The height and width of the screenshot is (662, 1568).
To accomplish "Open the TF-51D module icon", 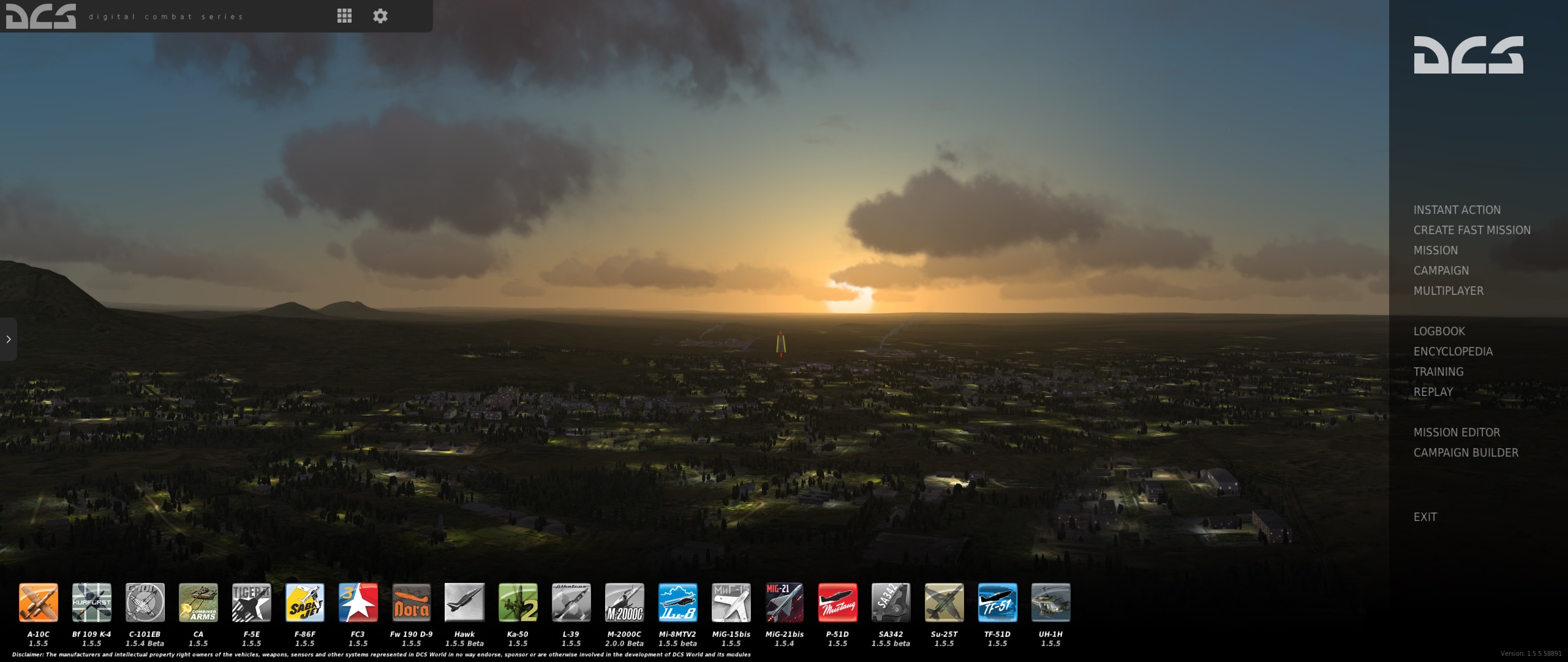I will (x=998, y=603).
